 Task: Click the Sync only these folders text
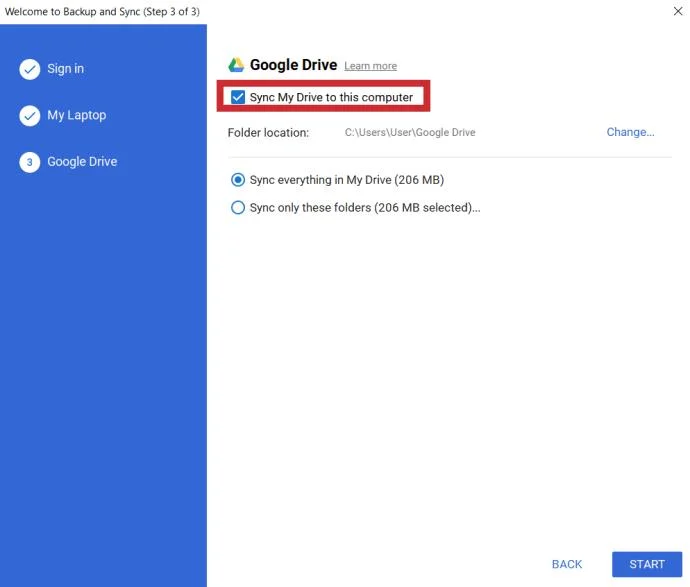point(365,207)
